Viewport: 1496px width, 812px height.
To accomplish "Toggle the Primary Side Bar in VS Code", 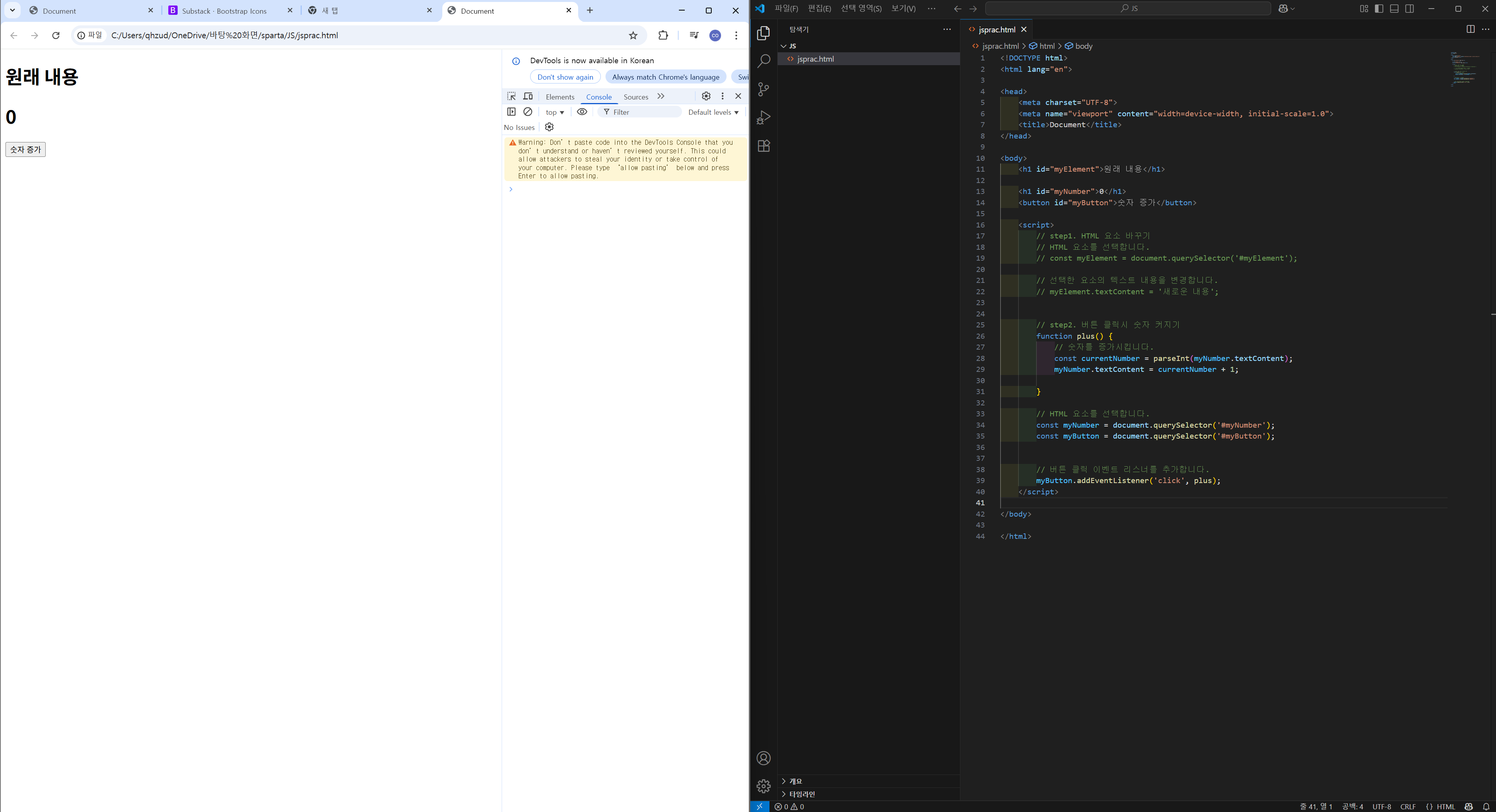I will [1379, 9].
